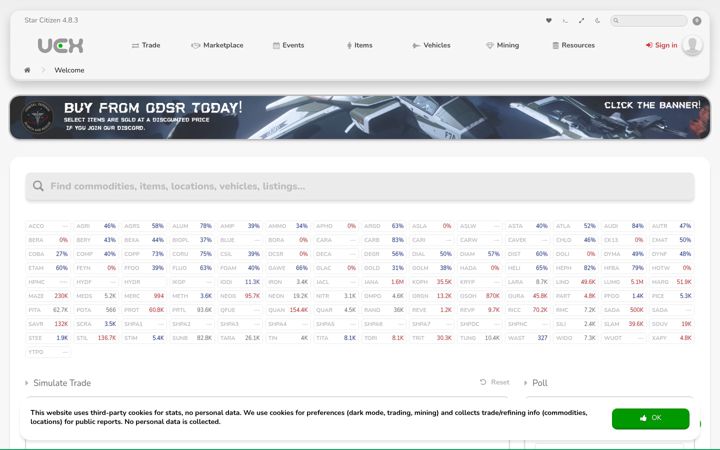Select the POTA 566 commodity tile

click(96, 310)
